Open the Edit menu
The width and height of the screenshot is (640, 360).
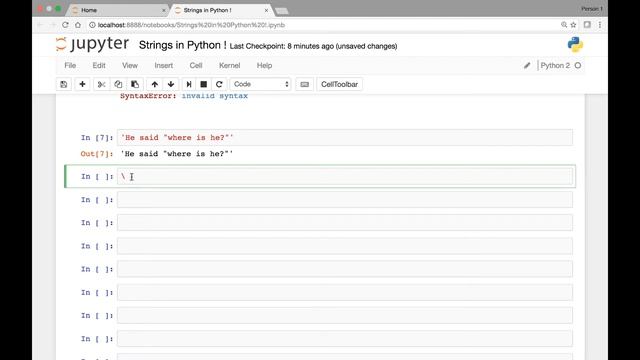[99, 65]
